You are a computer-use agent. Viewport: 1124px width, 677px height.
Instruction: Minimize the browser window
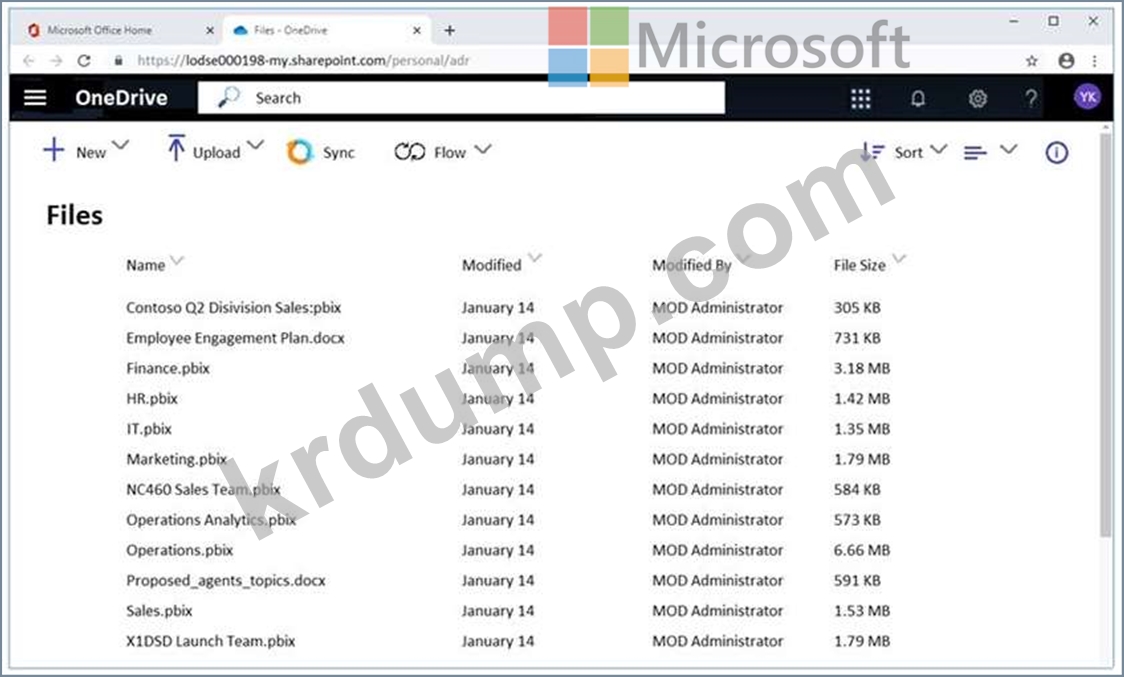(1014, 22)
